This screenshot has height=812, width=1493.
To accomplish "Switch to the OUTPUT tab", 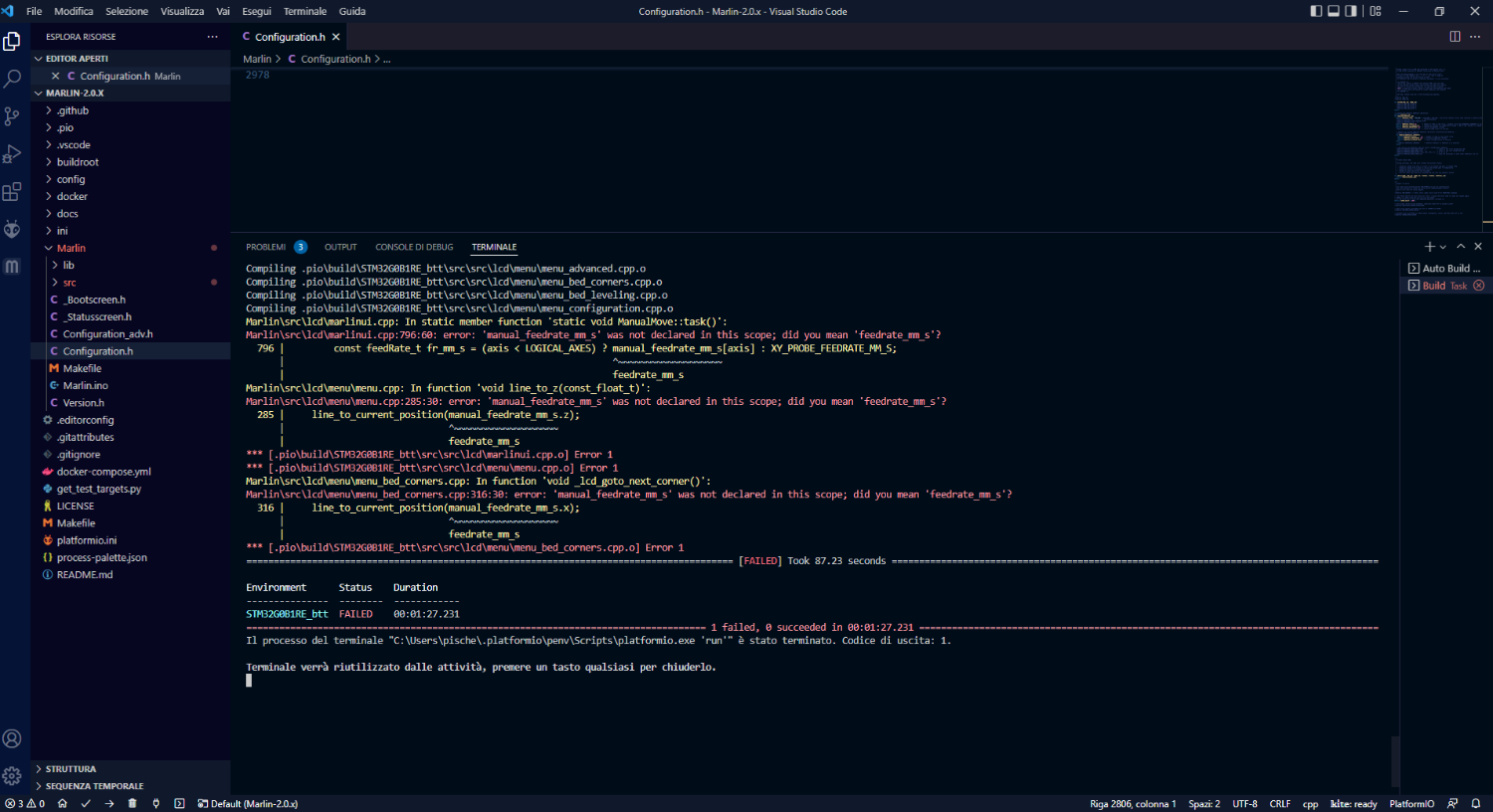I will 340,247.
